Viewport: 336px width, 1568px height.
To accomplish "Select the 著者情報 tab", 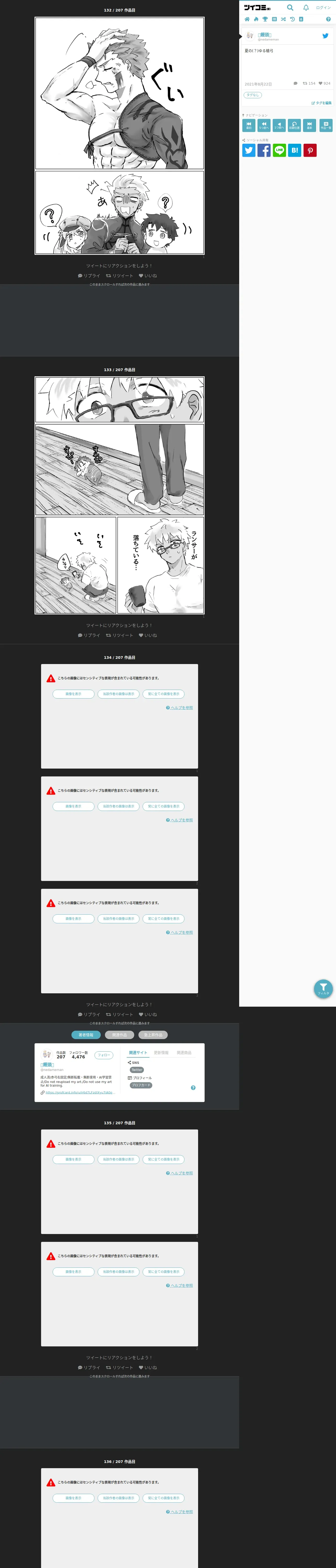I will tap(86, 1035).
